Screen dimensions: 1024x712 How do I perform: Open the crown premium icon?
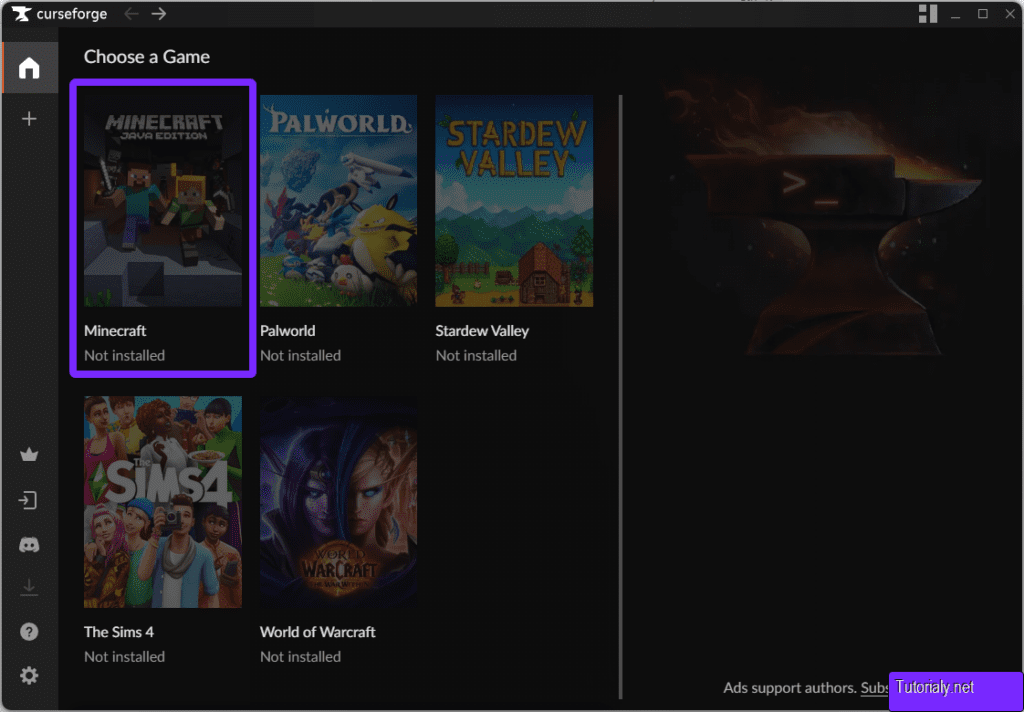(29, 455)
